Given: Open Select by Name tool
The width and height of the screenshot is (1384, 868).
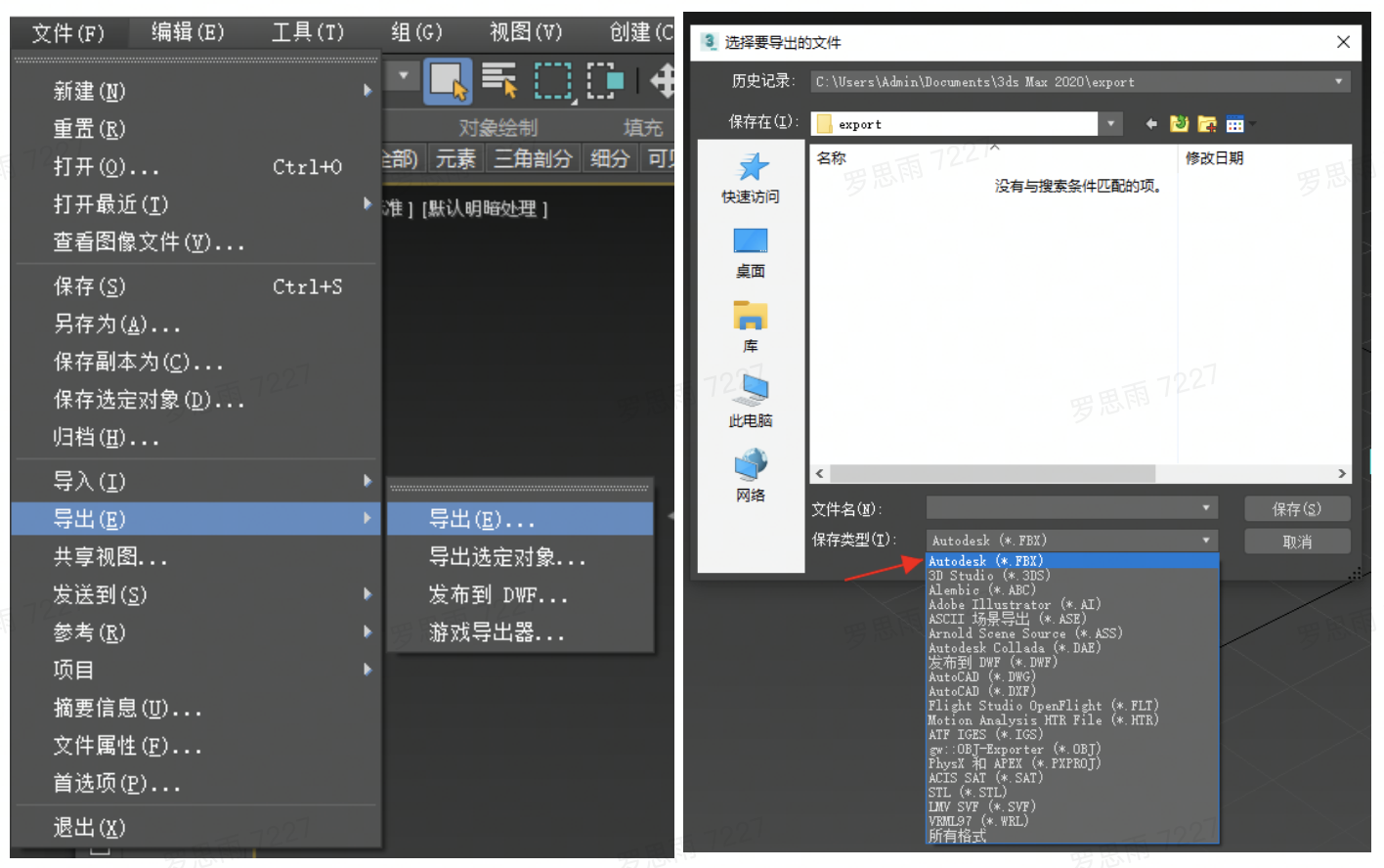Looking at the screenshot, I should tap(498, 82).
